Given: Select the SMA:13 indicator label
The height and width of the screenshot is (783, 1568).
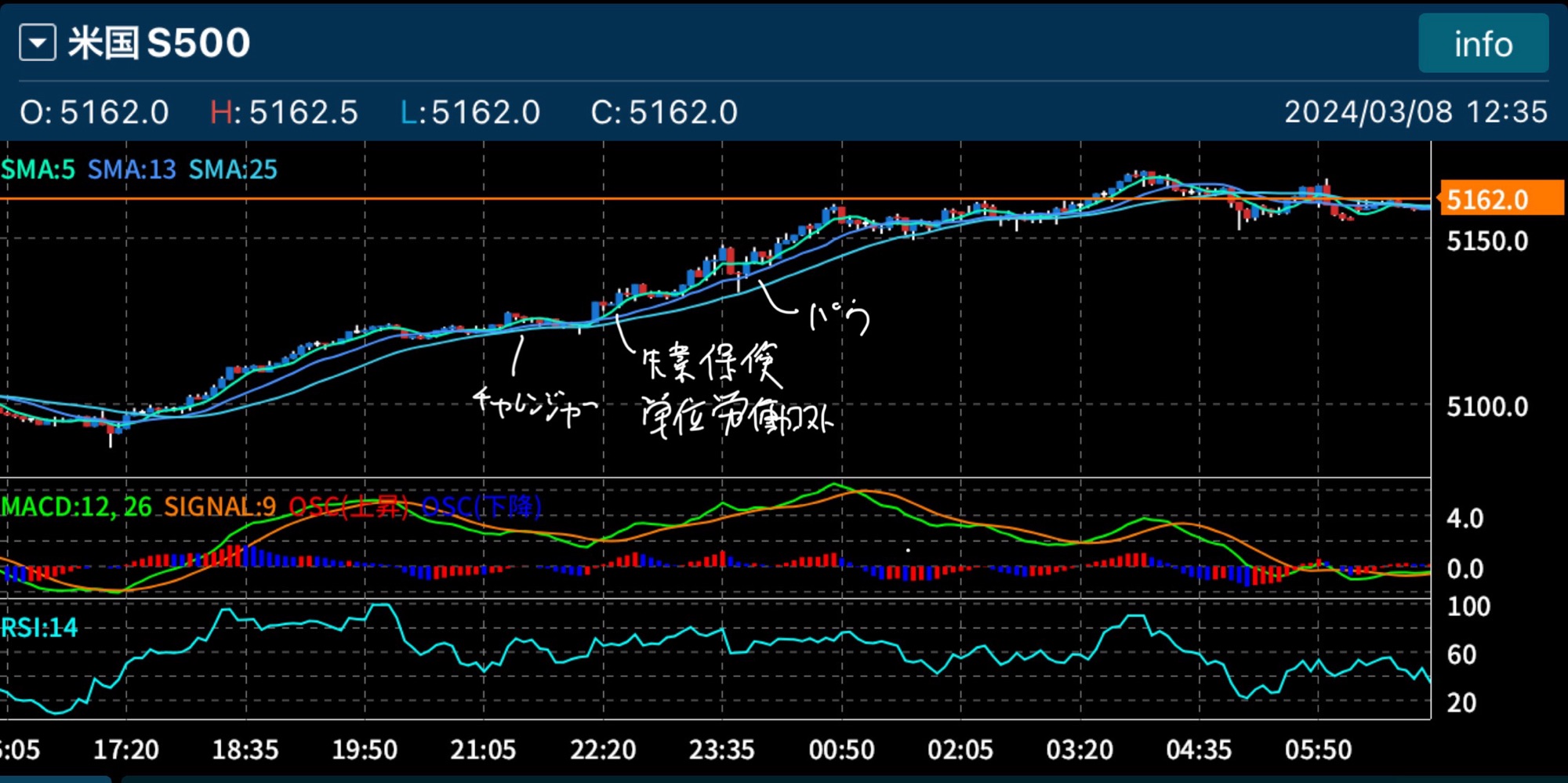Looking at the screenshot, I should click(132, 169).
